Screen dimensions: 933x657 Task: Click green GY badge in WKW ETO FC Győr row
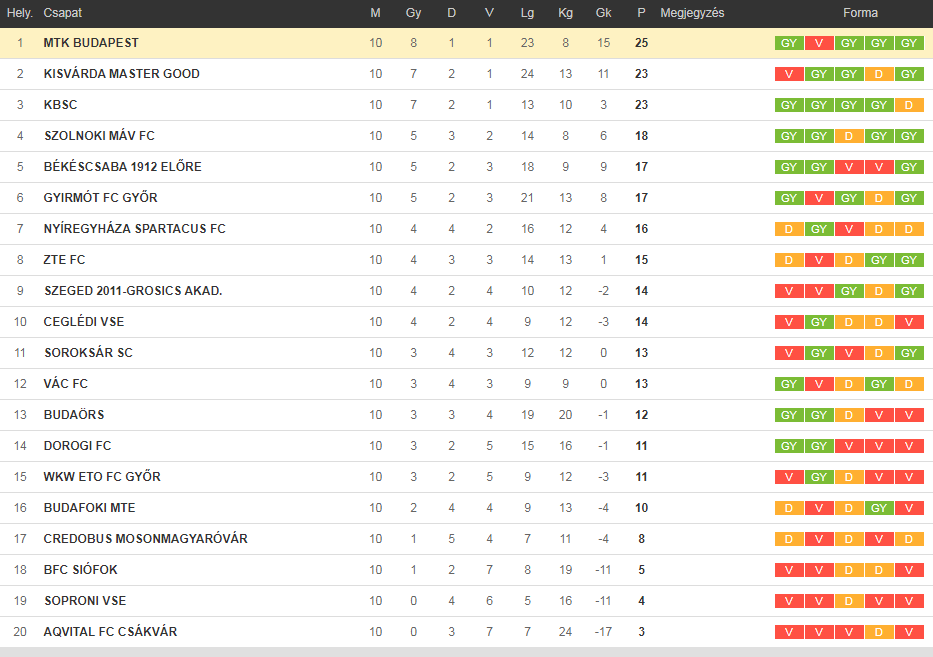tap(819, 477)
